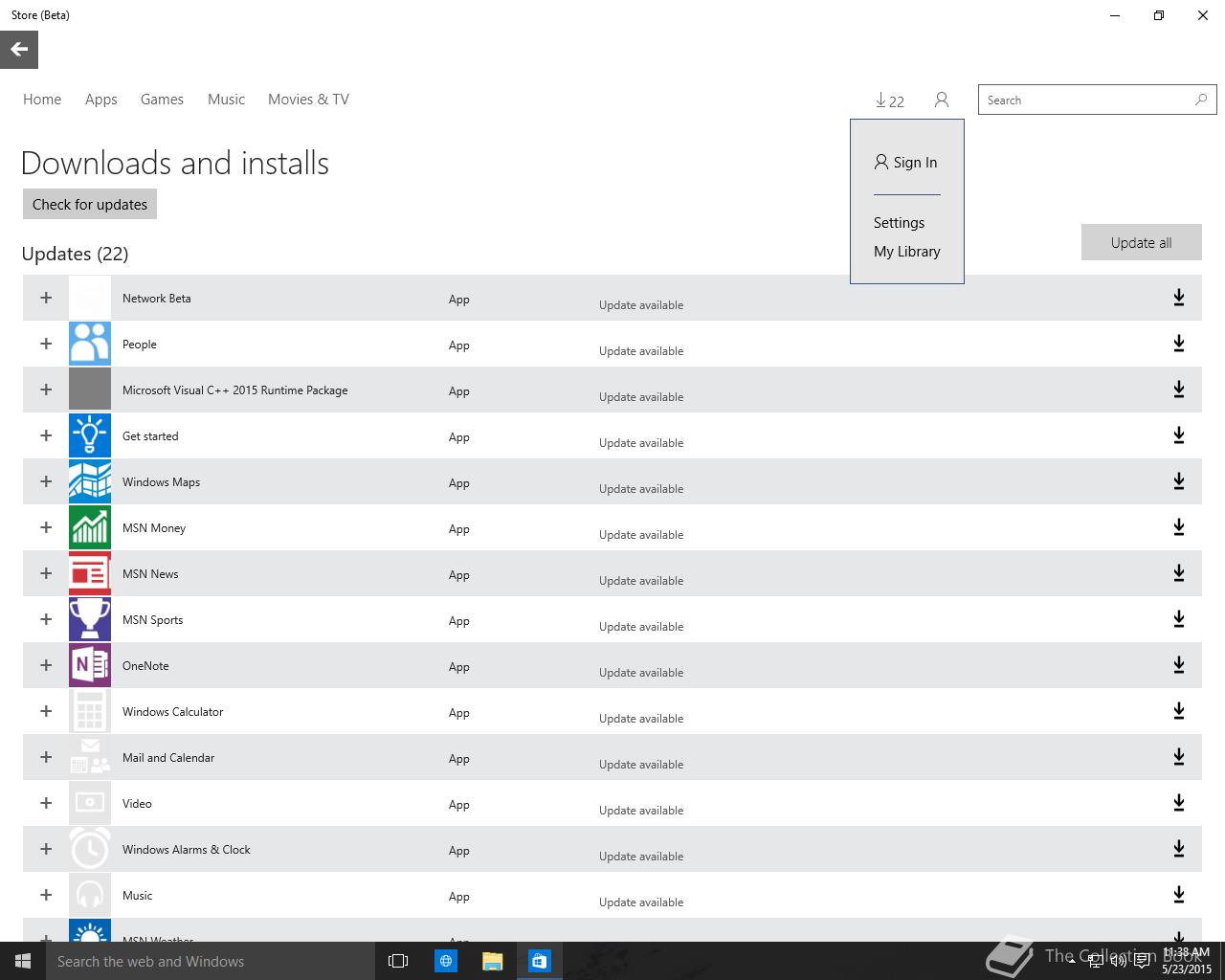
Task: Download the Get started update
Action: [x=1179, y=435]
